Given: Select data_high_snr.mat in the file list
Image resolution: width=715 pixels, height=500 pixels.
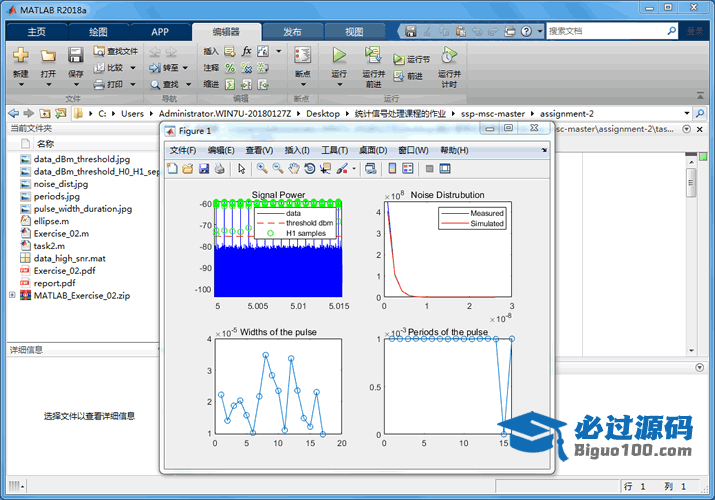Looking at the screenshot, I should point(69,258).
